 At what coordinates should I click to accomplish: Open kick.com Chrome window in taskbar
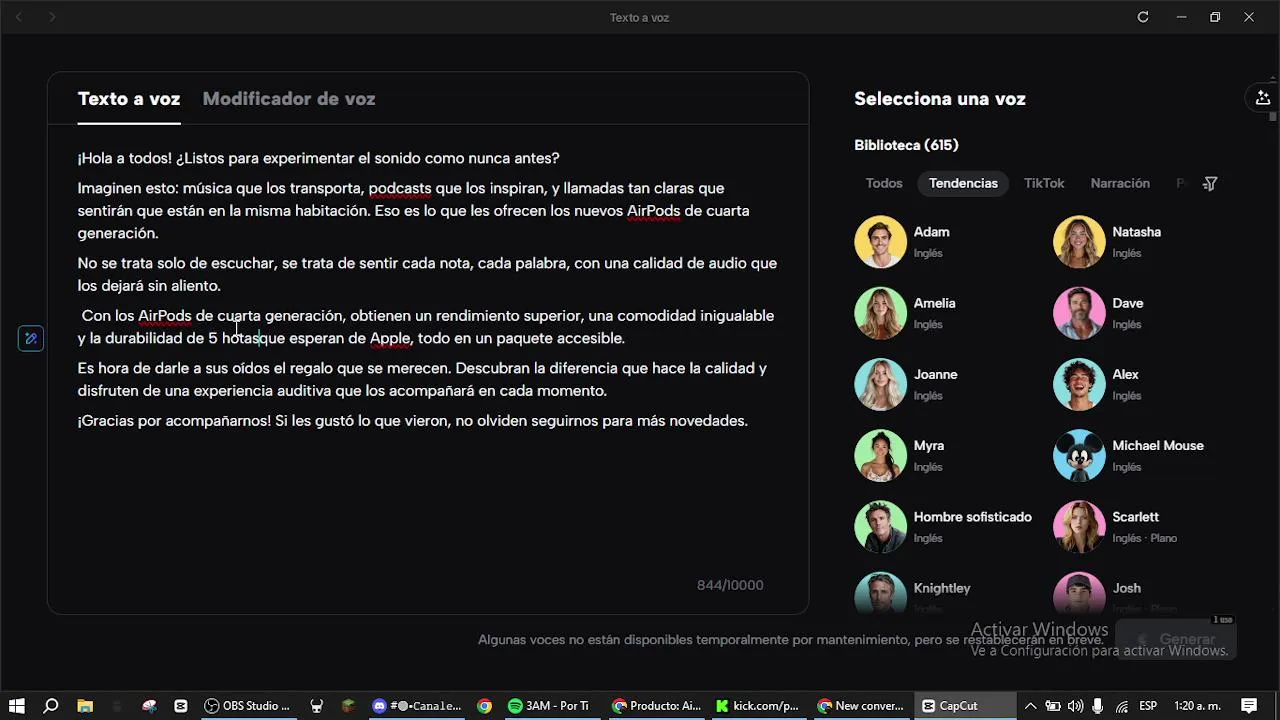757,706
